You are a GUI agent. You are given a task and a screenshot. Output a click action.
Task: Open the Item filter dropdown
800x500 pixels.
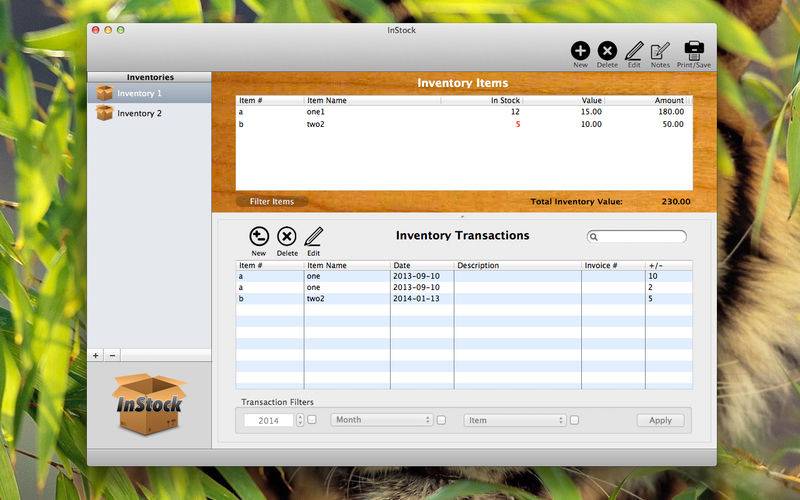[515, 420]
